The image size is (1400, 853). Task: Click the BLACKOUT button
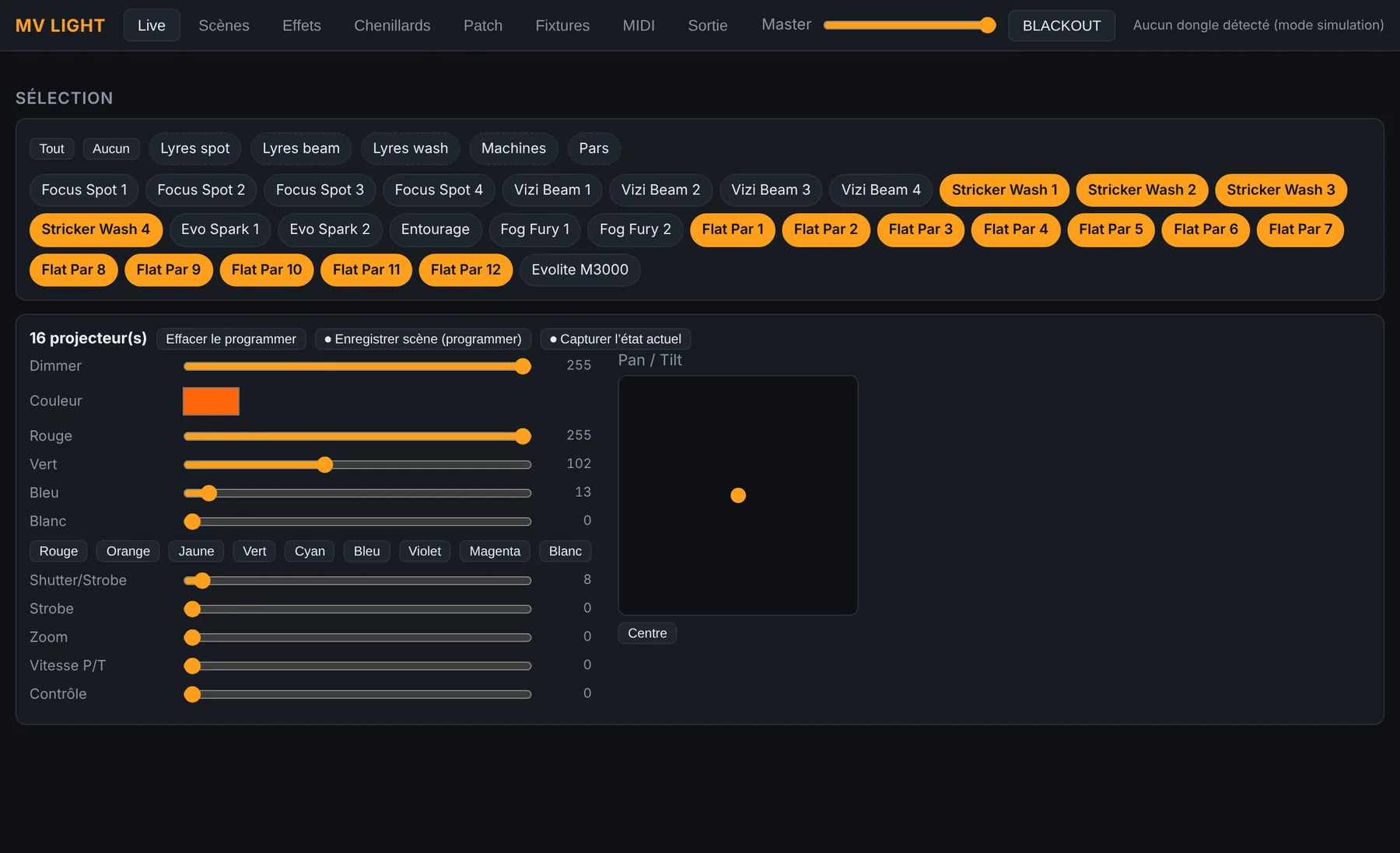click(x=1062, y=26)
